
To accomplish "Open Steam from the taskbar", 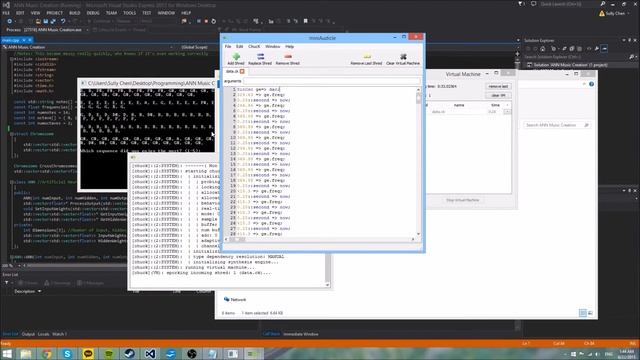I will tap(129, 354).
